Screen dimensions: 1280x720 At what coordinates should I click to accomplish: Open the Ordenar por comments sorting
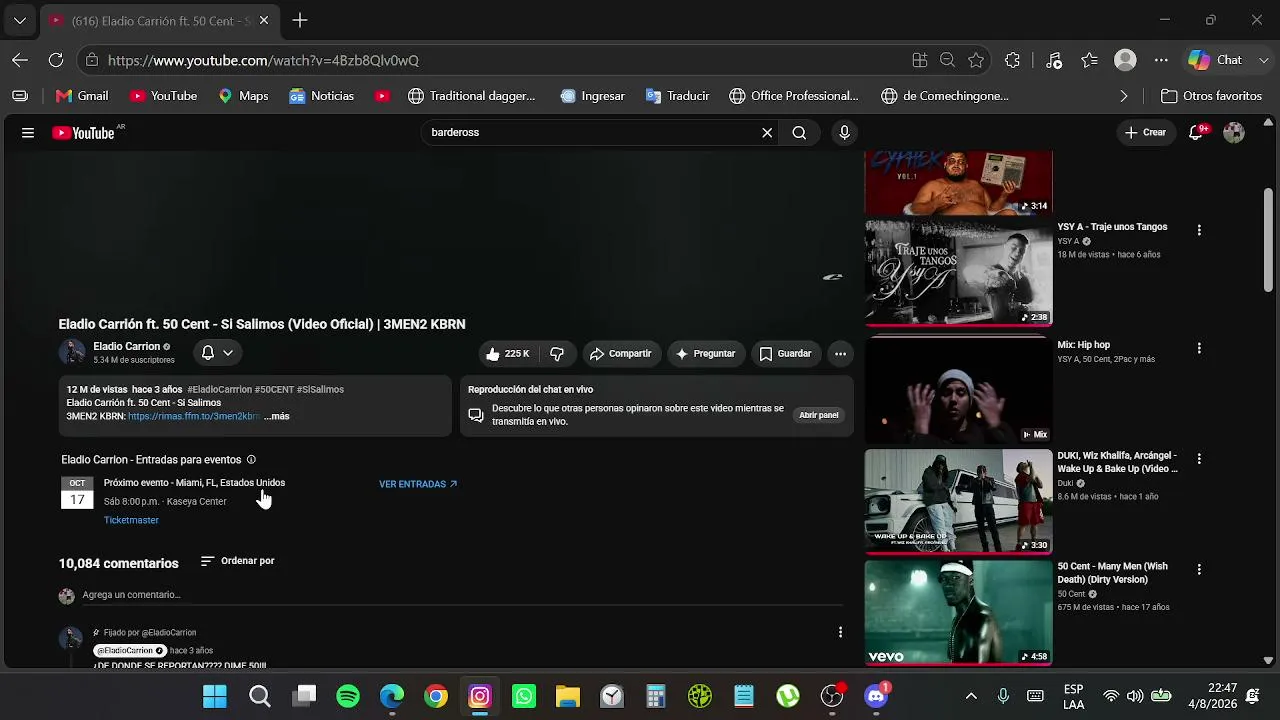(238, 561)
